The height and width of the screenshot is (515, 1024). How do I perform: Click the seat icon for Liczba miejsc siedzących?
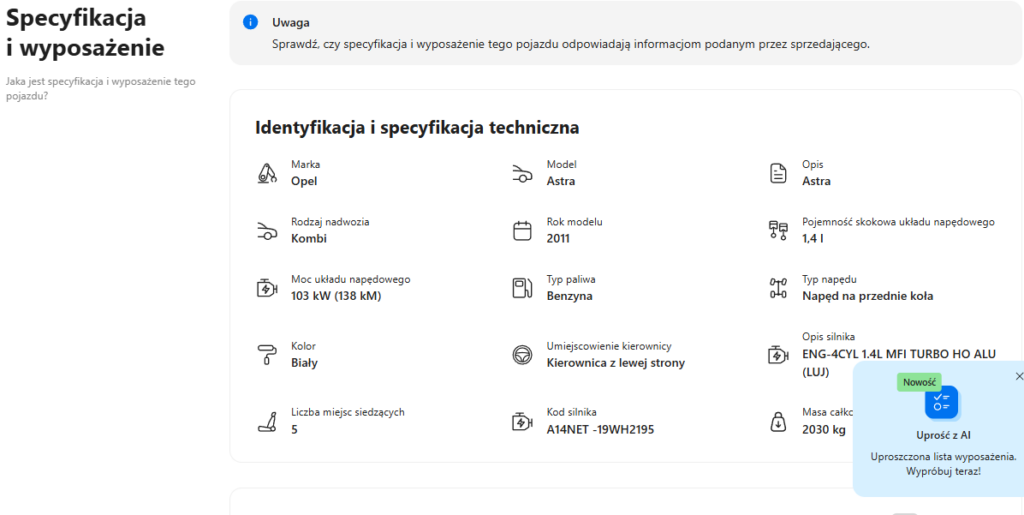[x=267, y=421]
